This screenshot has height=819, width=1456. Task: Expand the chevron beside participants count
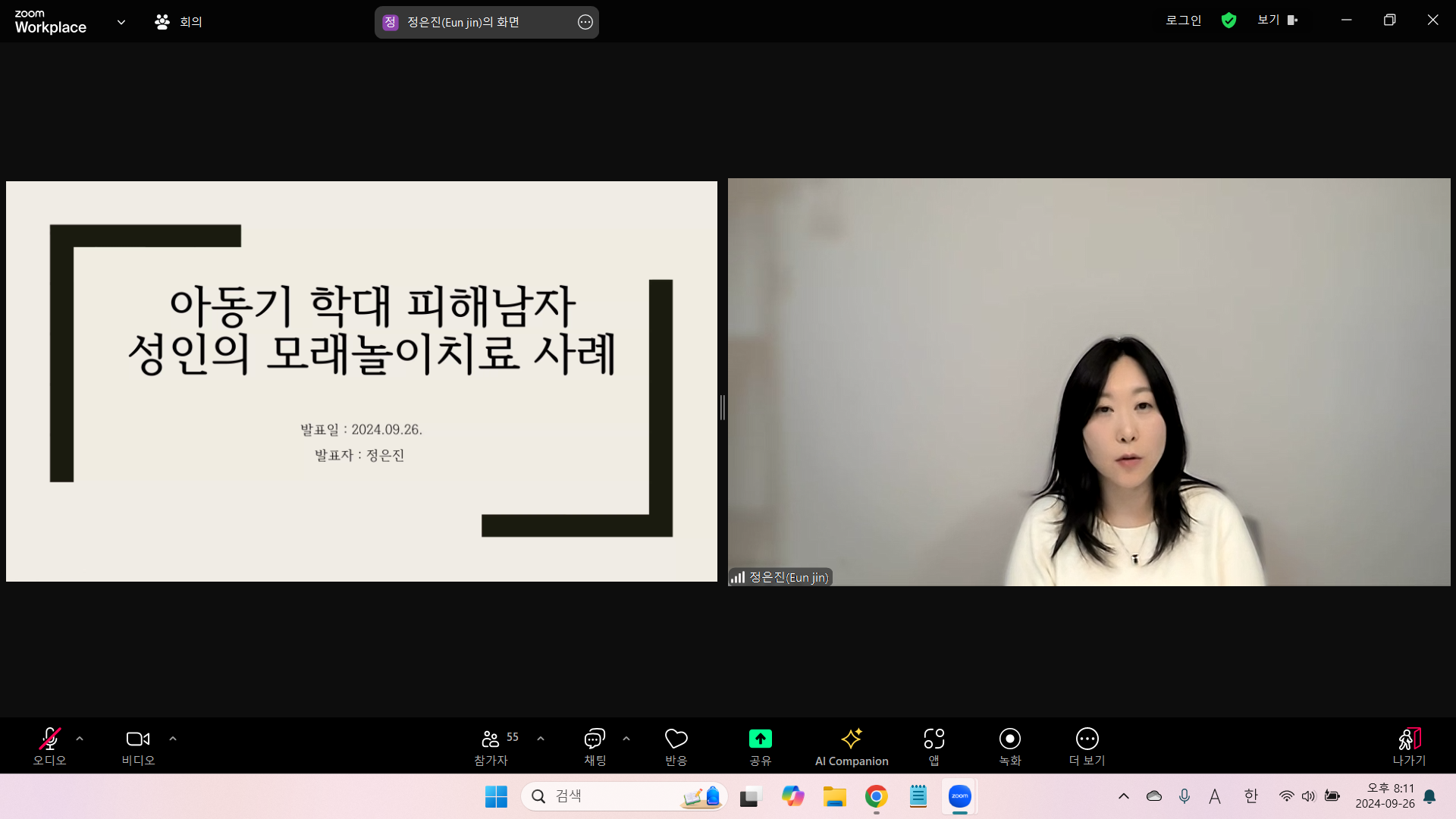point(541,739)
